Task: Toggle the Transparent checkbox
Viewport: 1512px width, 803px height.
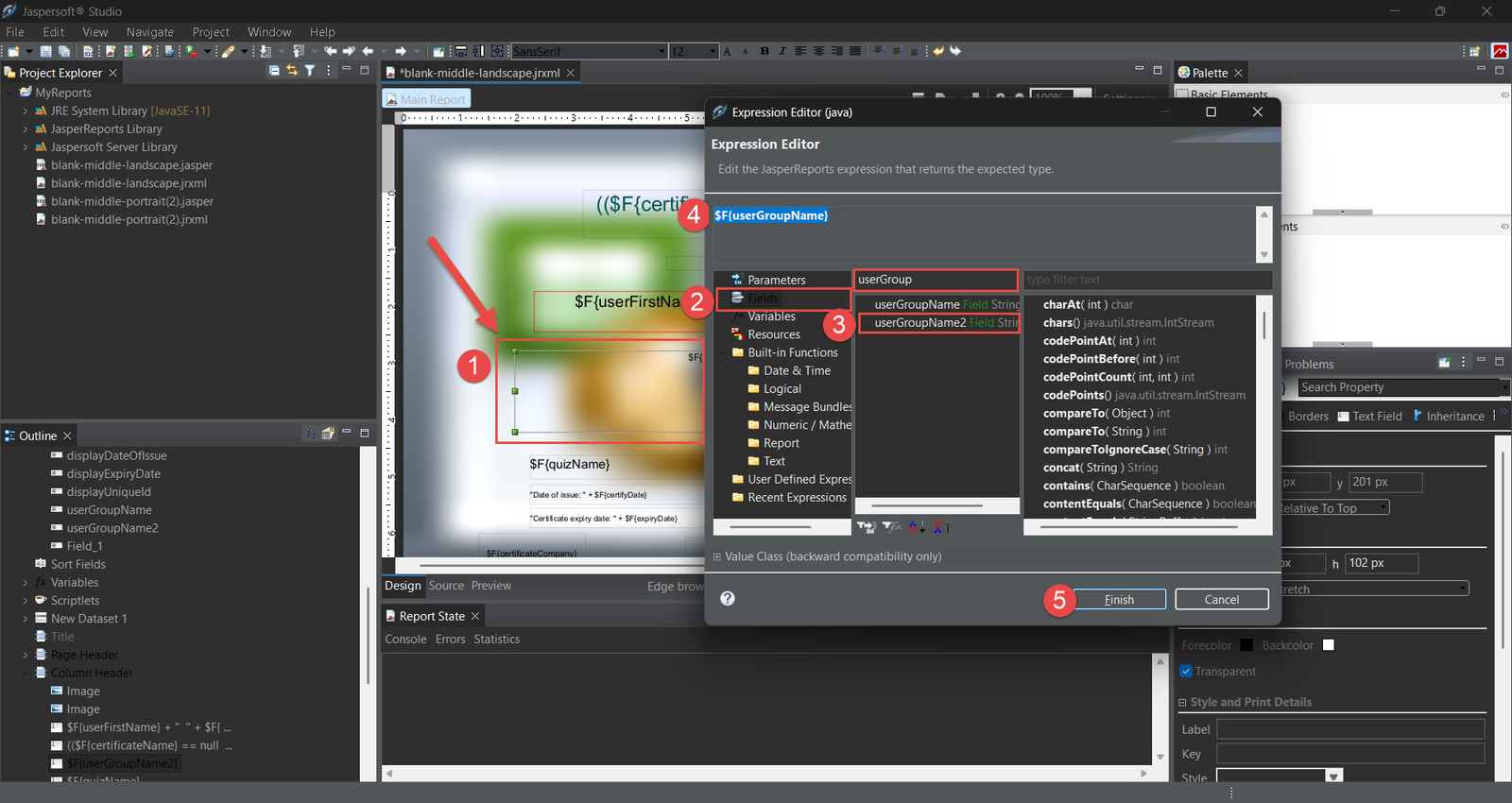Action: [x=1187, y=671]
